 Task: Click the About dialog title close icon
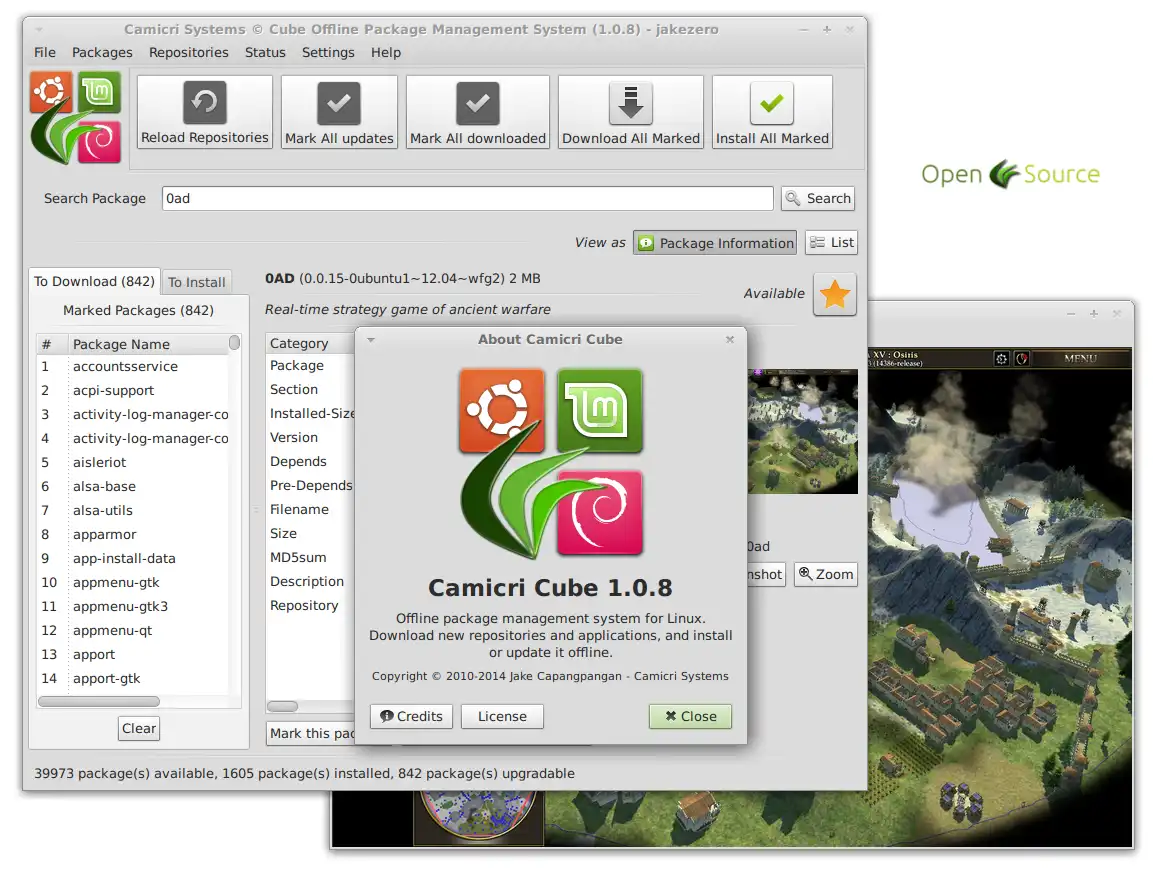click(x=730, y=339)
